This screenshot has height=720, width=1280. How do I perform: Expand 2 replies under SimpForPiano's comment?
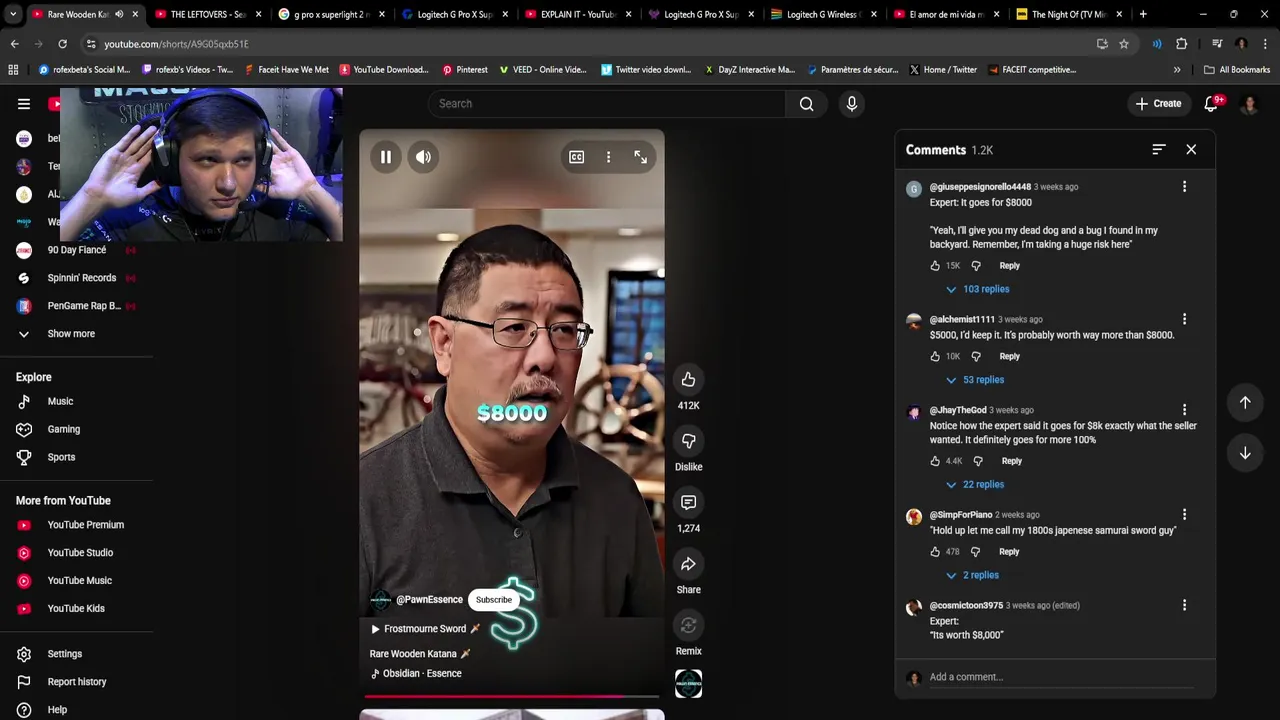click(972, 575)
